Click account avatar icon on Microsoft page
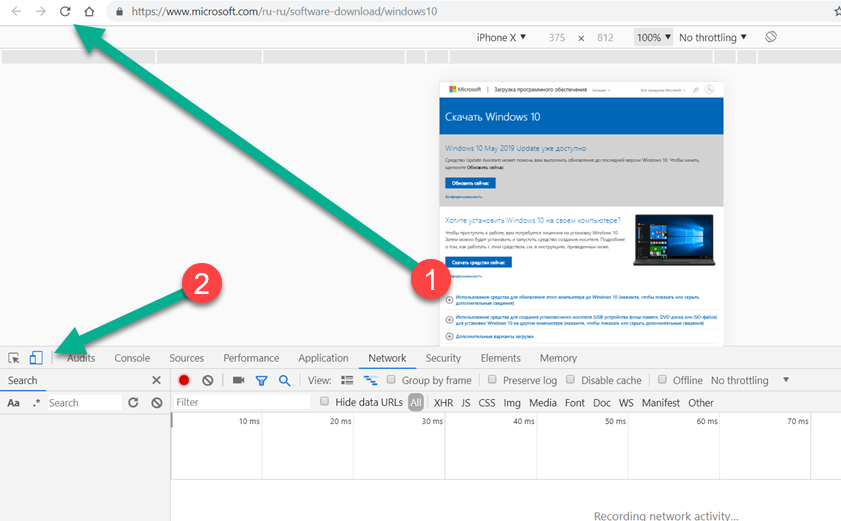This screenshot has height=521, width=841. [709, 90]
